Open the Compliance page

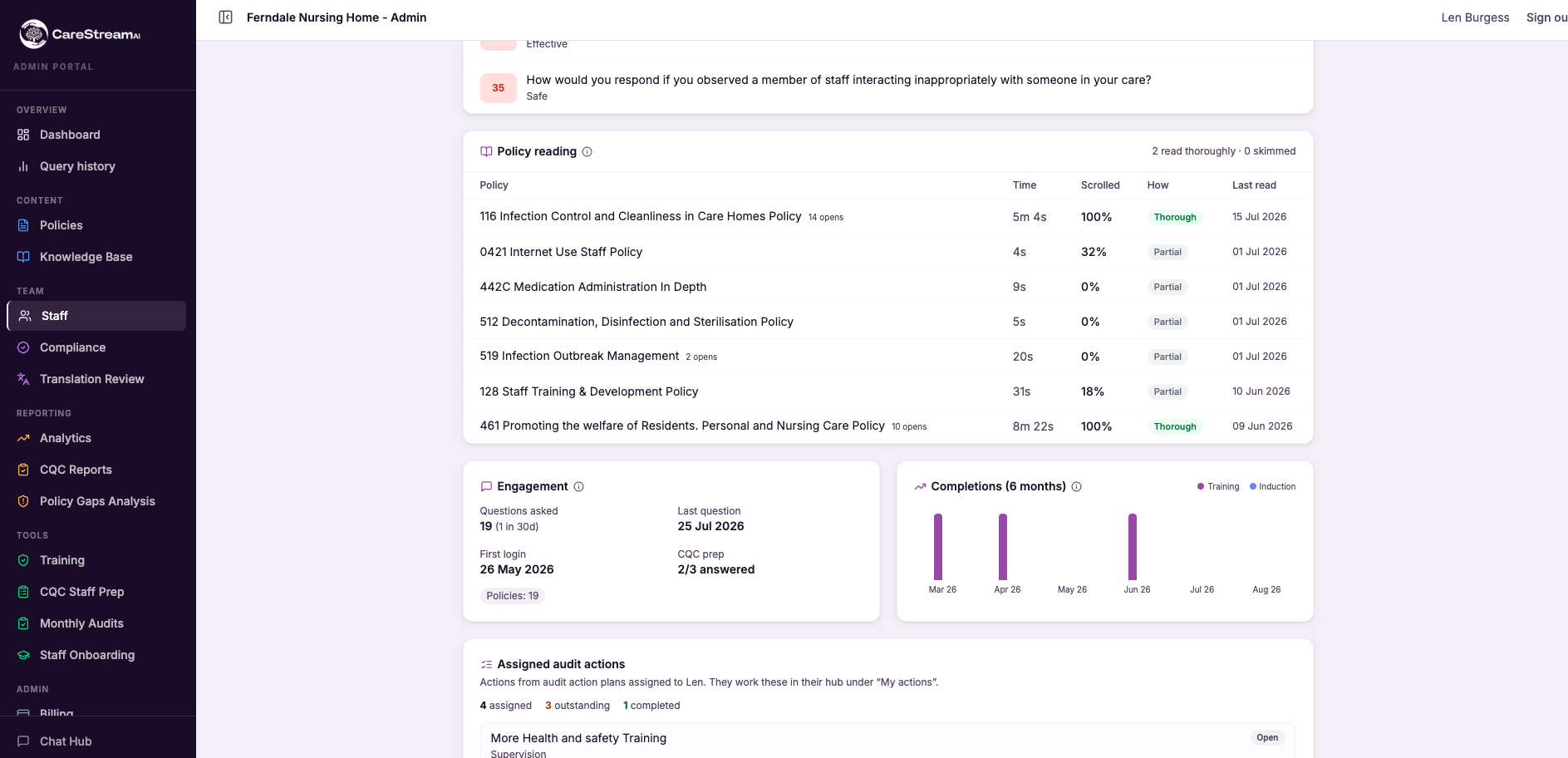coord(96,347)
